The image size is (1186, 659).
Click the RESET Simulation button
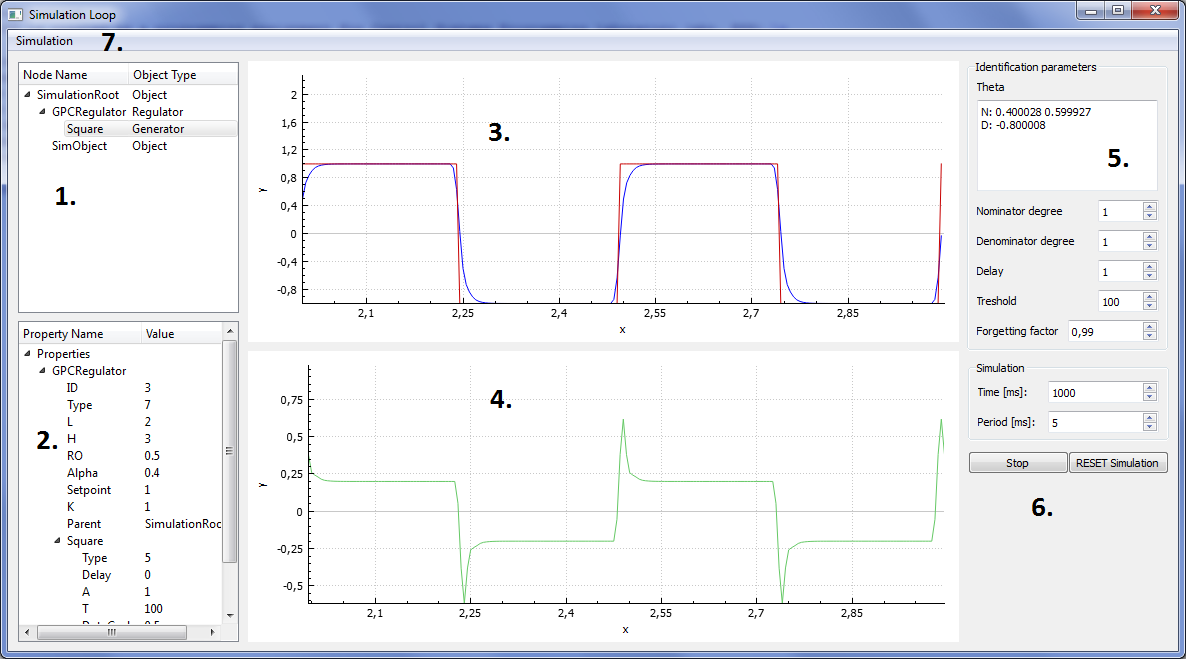[x=1117, y=463]
